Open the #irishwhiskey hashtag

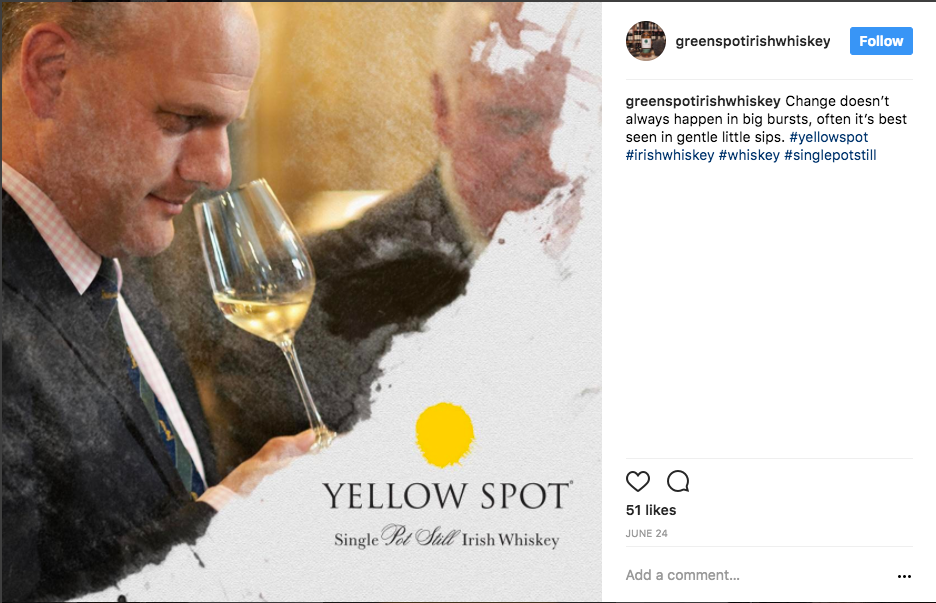(670, 155)
